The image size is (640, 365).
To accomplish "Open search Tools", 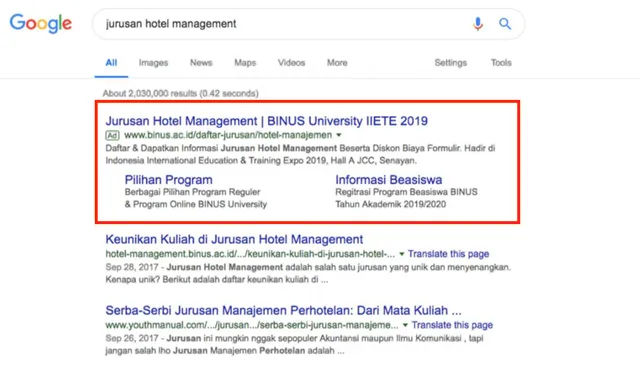I will pos(501,63).
